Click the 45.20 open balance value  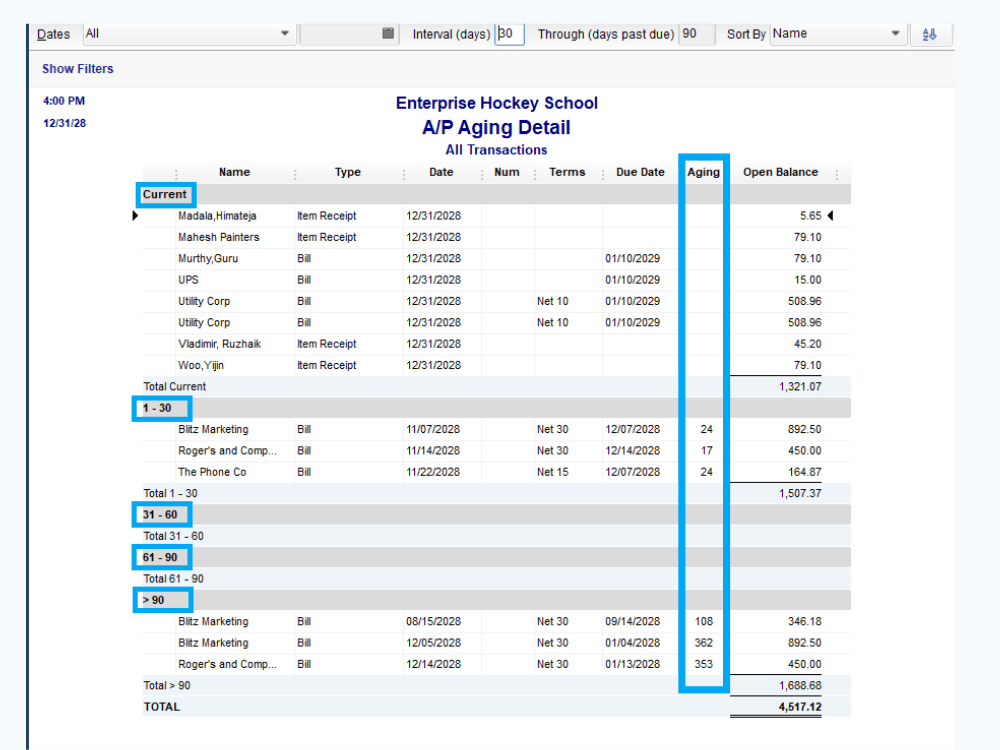(x=807, y=344)
